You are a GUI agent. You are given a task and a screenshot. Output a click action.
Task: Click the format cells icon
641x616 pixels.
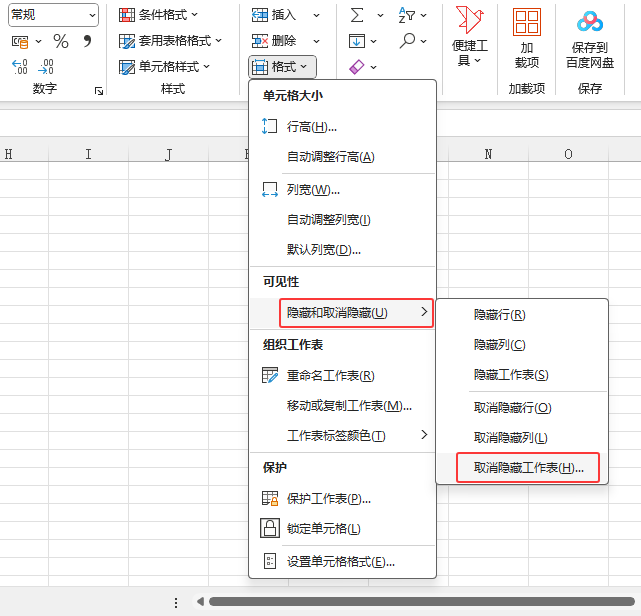tap(269, 561)
